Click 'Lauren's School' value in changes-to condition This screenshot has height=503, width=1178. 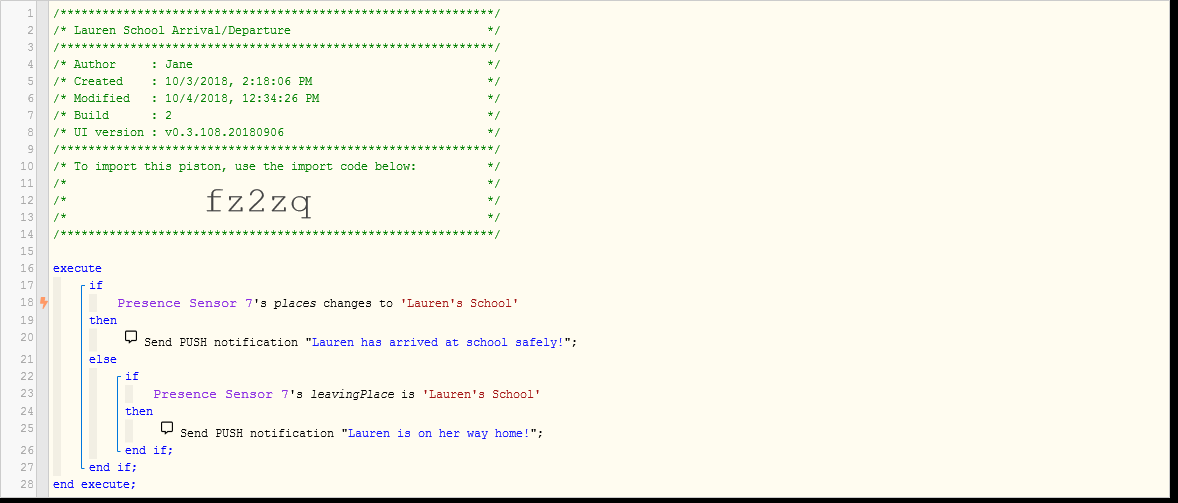(x=458, y=303)
